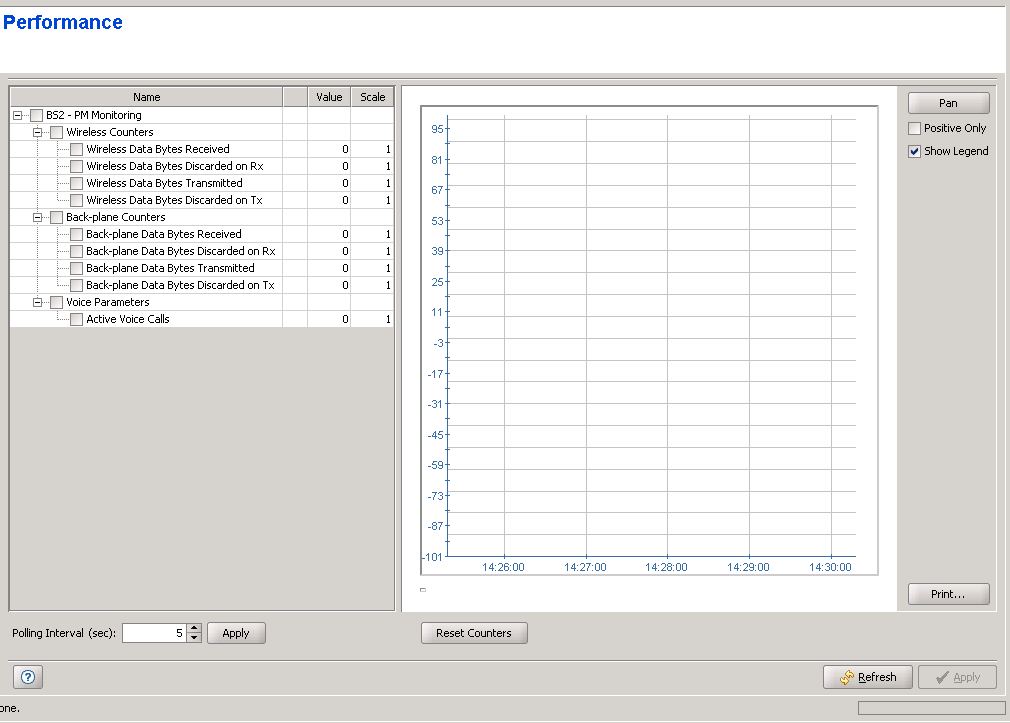Click the Value column header
The width and height of the screenshot is (1010, 723).
click(x=329, y=97)
